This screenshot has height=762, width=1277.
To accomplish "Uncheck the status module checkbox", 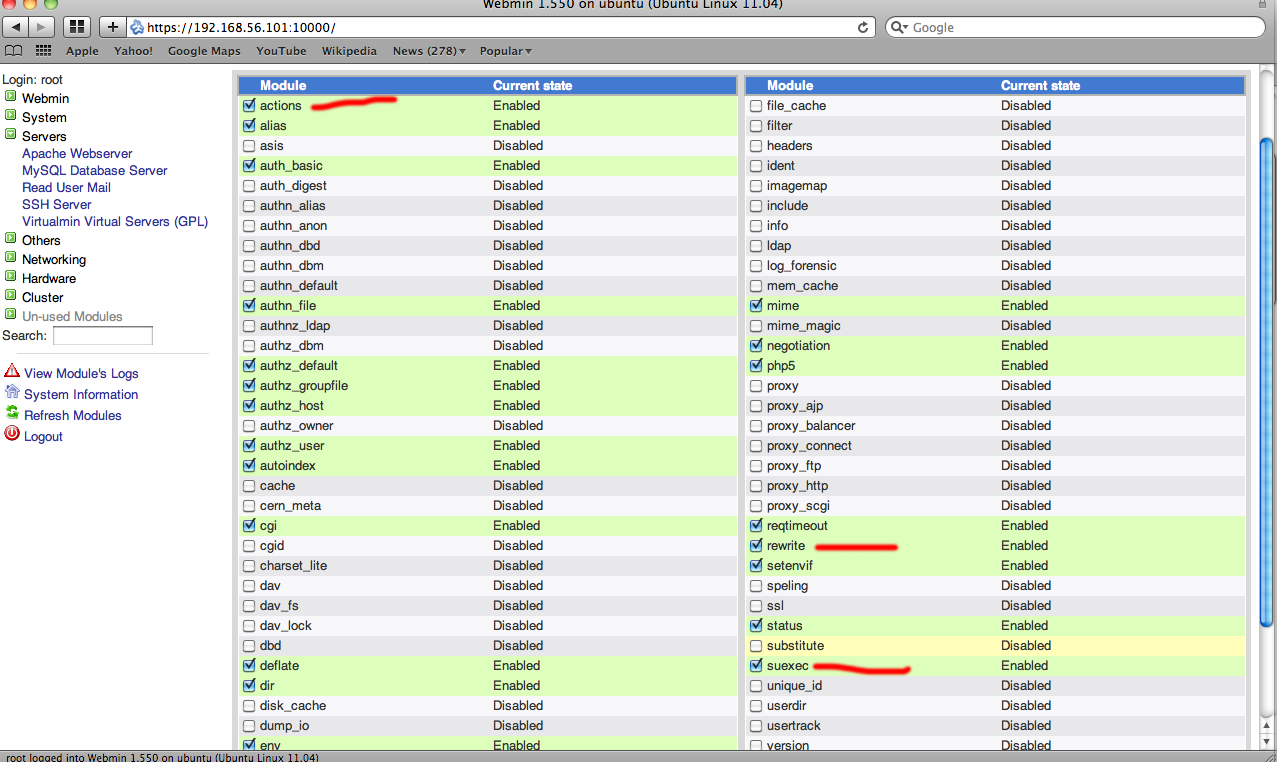I will tap(756, 625).
